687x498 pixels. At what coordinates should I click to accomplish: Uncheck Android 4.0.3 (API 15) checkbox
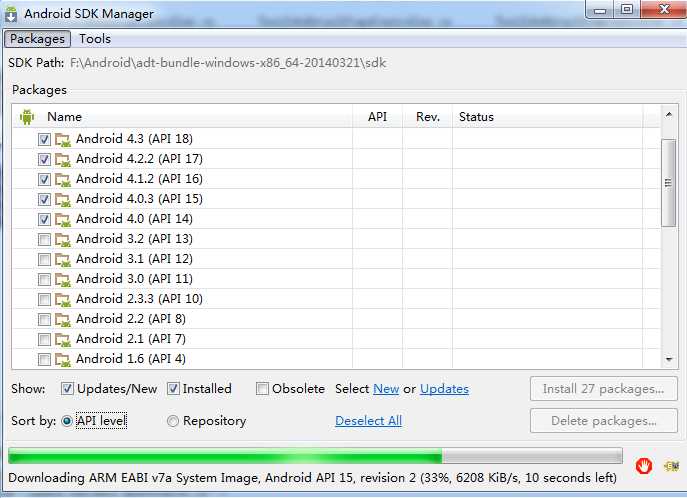[44, 199]
